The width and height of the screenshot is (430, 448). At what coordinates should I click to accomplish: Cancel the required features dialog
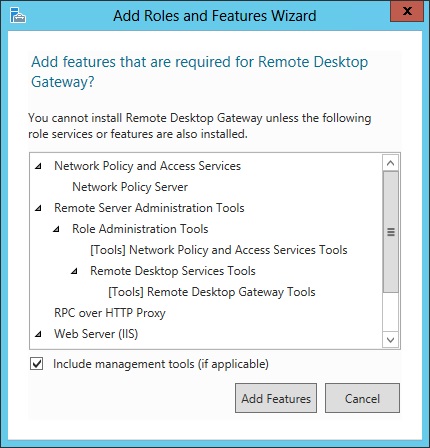pos(362,398)
